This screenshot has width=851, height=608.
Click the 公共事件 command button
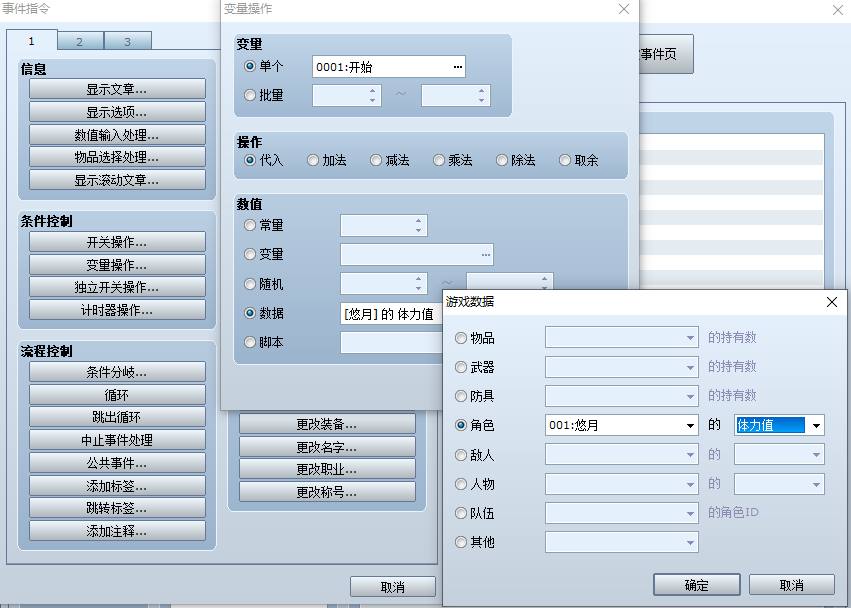(x=117, y=463)
